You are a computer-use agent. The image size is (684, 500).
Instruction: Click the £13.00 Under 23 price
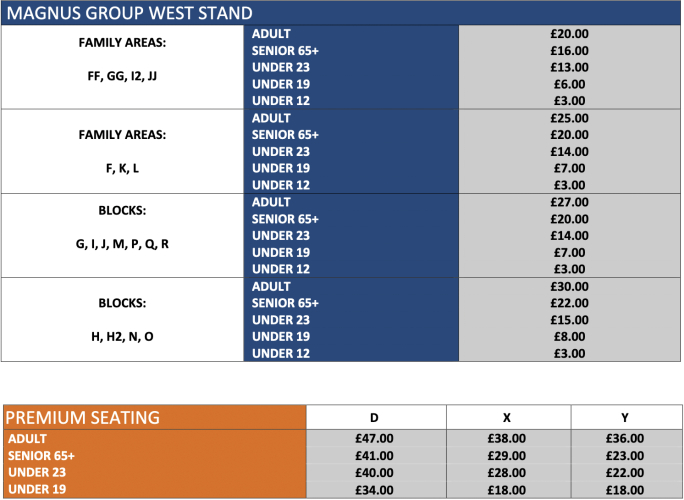point(569,68)
